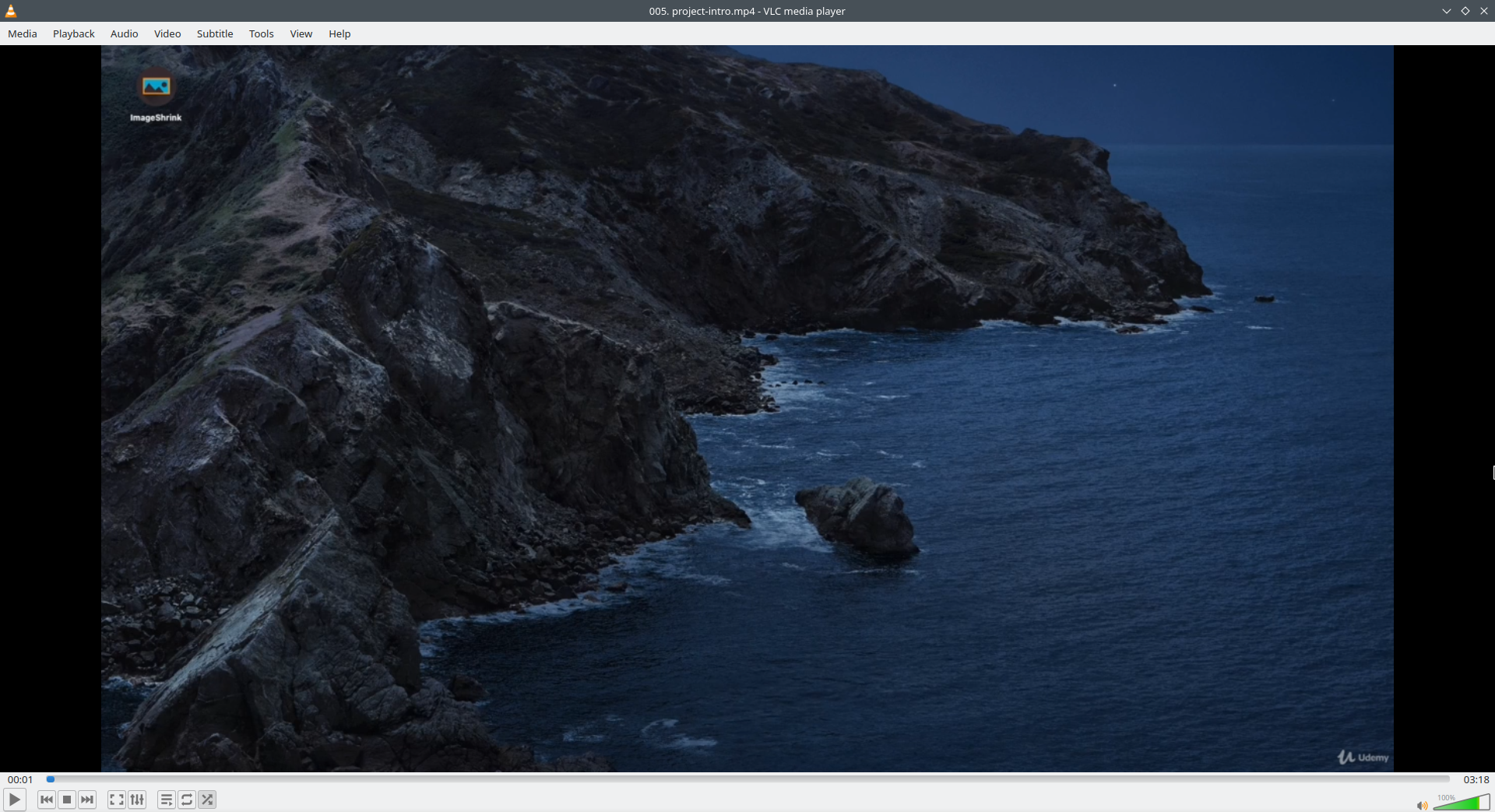The height and width of the screenshot is (812, 1495).
Task: Open the Tools menu
Action: coord(262,33)
